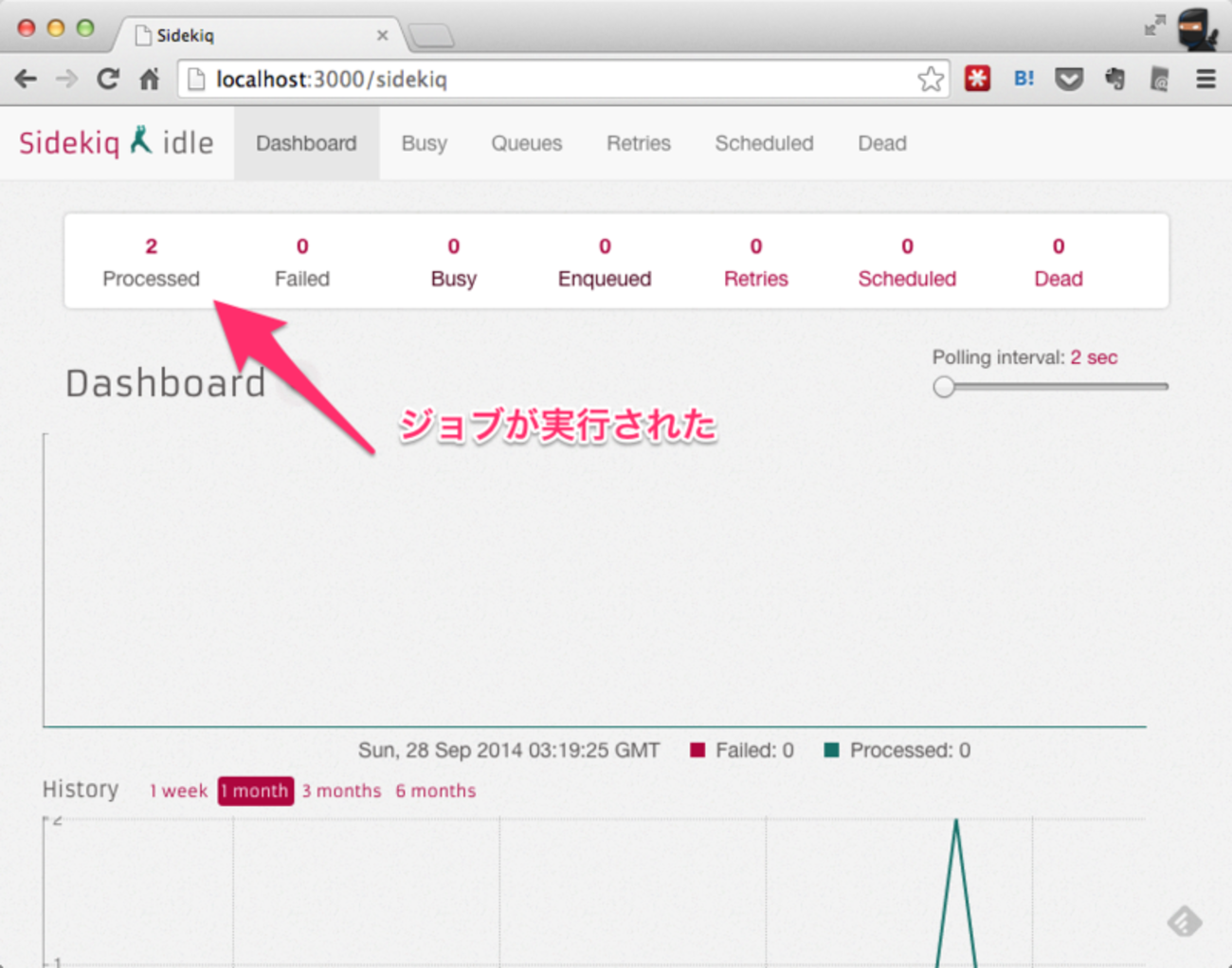The width and height of the screenshot is (1232, 968).
Task: Click the browser back arrow
Action: coord(26,80)
